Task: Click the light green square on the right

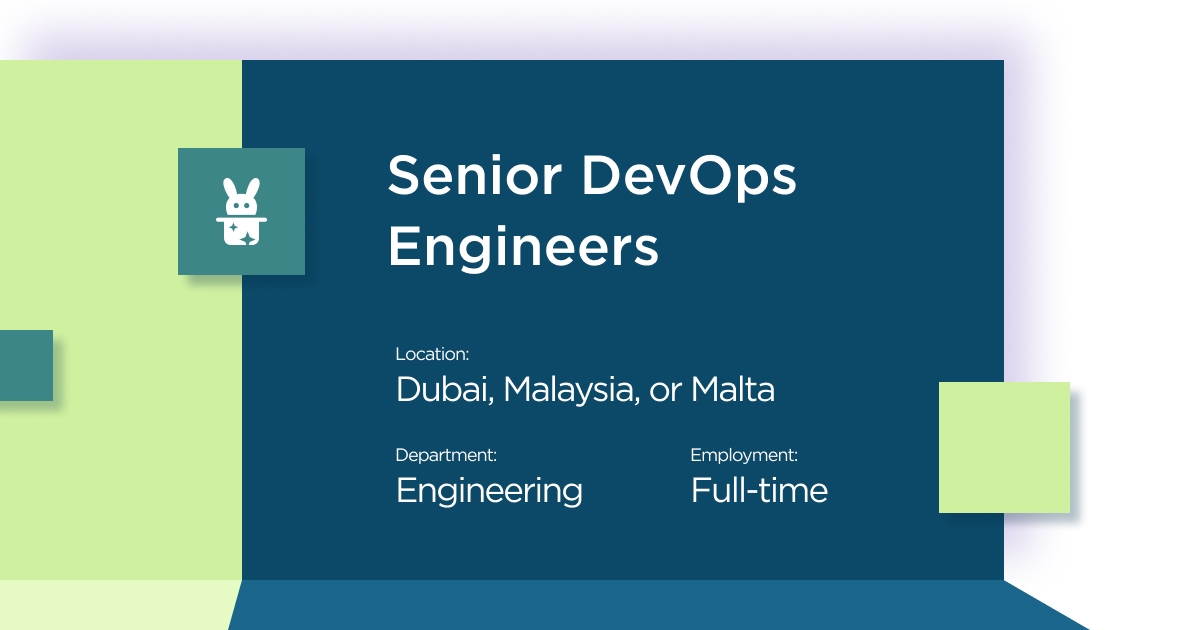Action: pyautogui.click(x=1004, y=447)
